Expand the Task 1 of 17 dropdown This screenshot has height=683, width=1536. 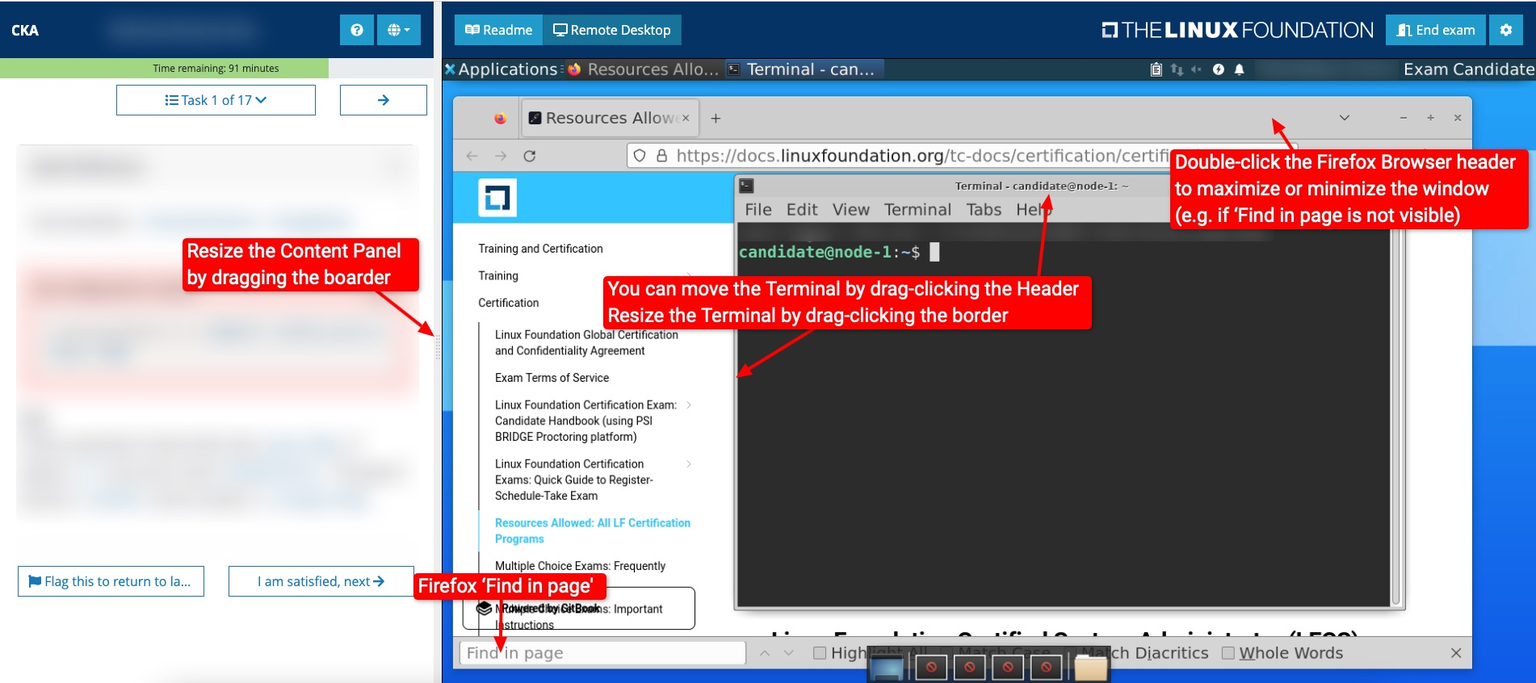point(216,100)
